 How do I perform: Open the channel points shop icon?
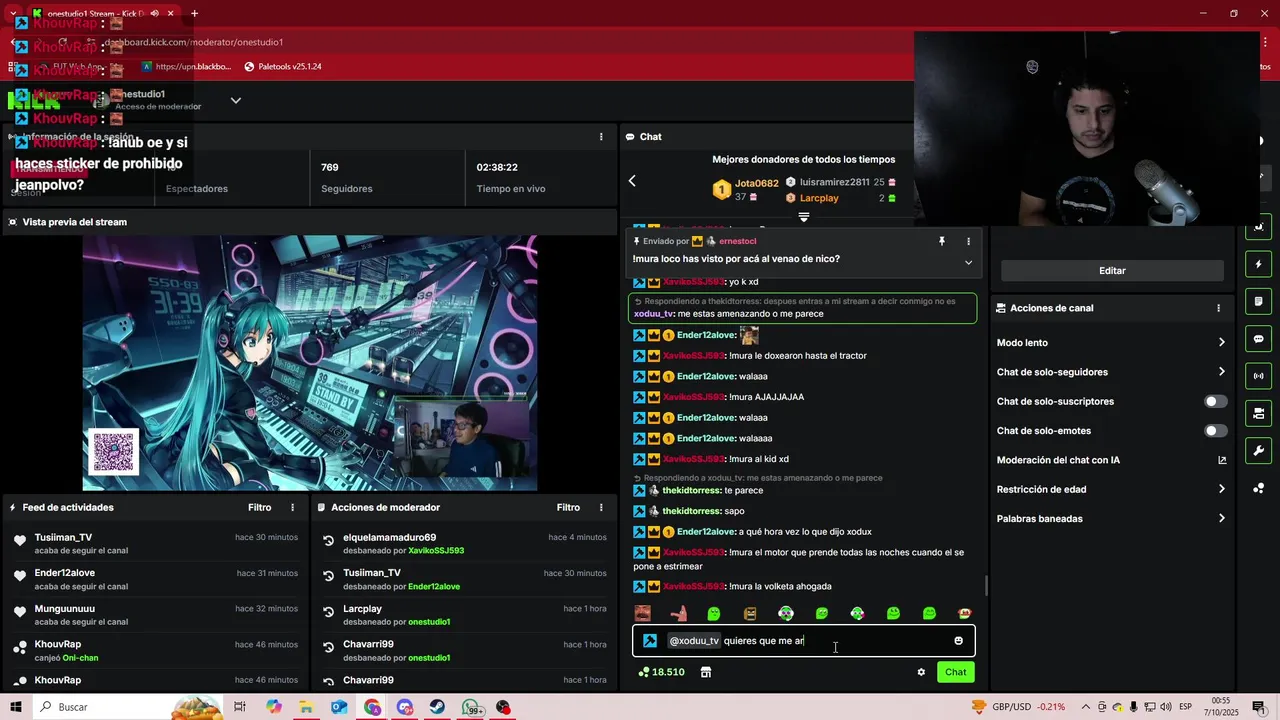click(x=706, y=672)
